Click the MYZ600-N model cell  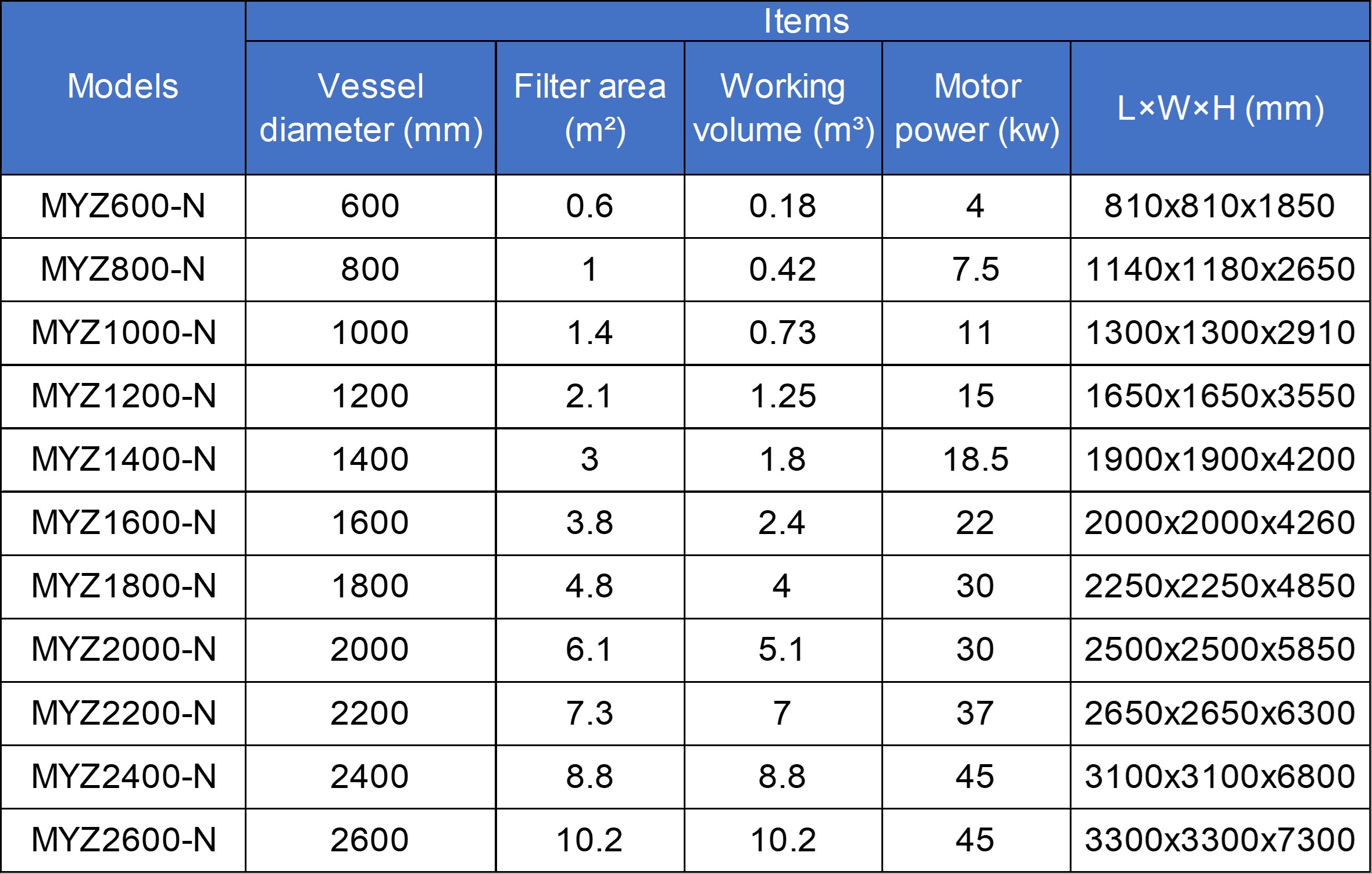(123, 206)
